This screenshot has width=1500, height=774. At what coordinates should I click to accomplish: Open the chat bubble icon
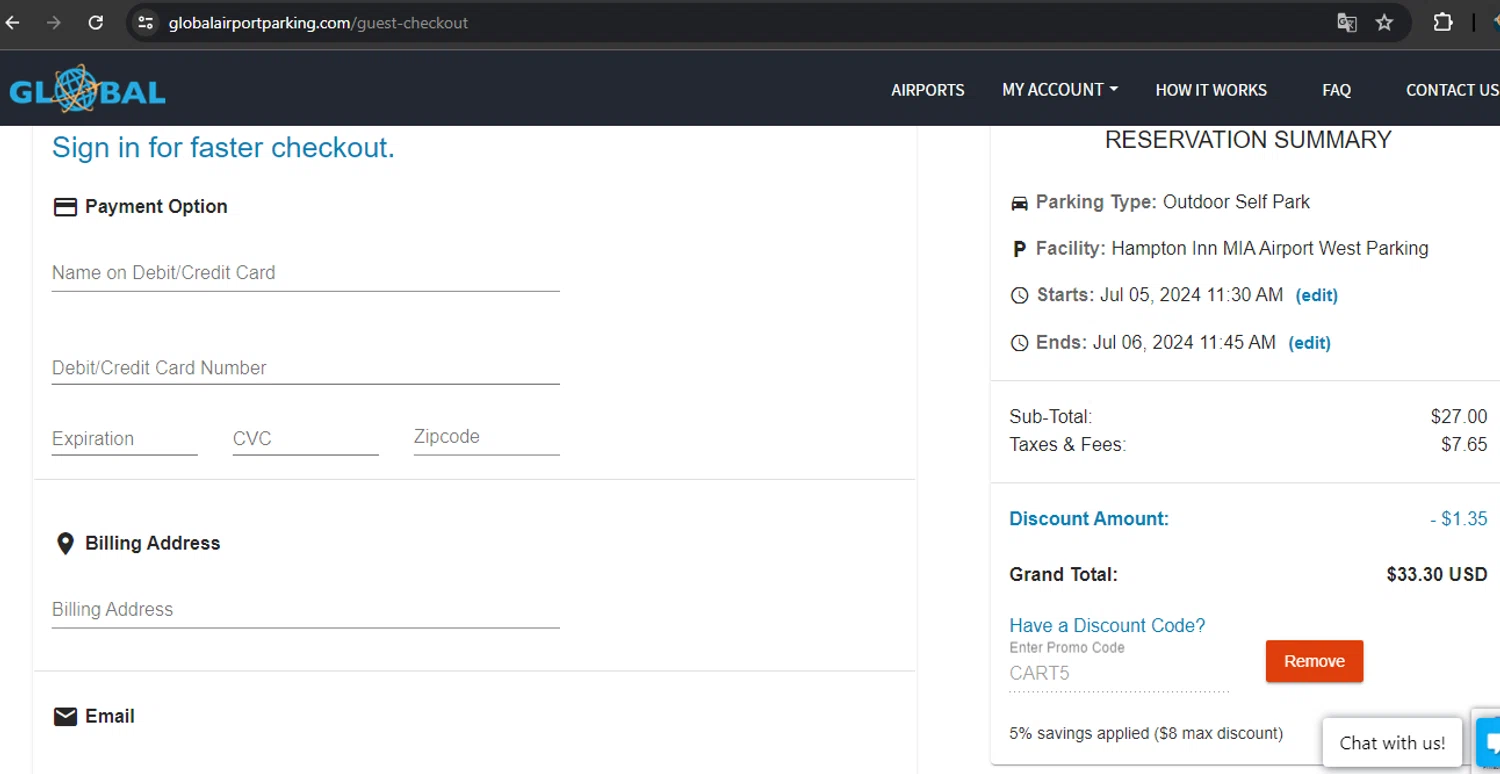(1488, 741)
